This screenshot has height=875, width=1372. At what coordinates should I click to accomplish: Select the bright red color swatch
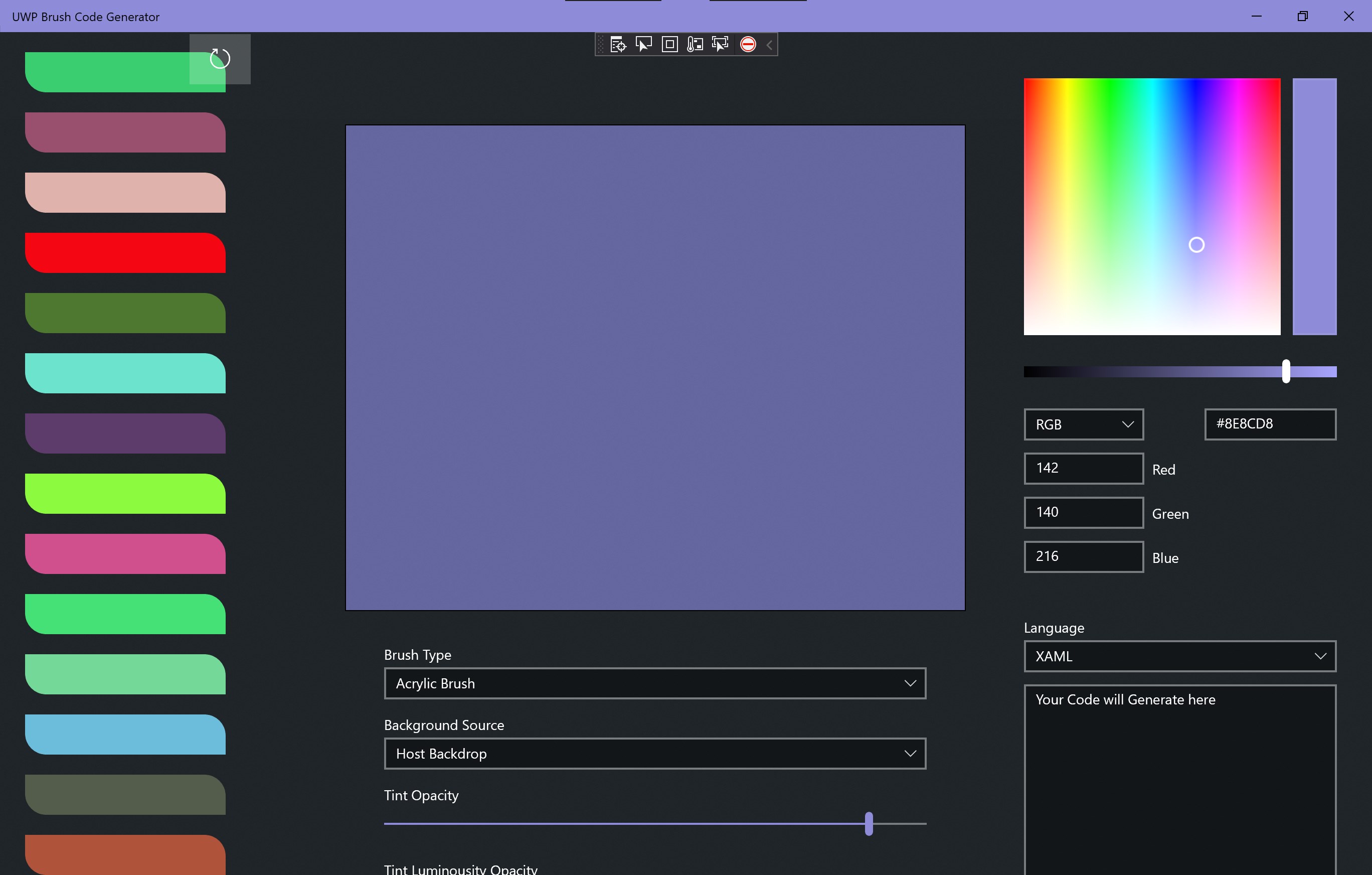[x=125, y=252]
